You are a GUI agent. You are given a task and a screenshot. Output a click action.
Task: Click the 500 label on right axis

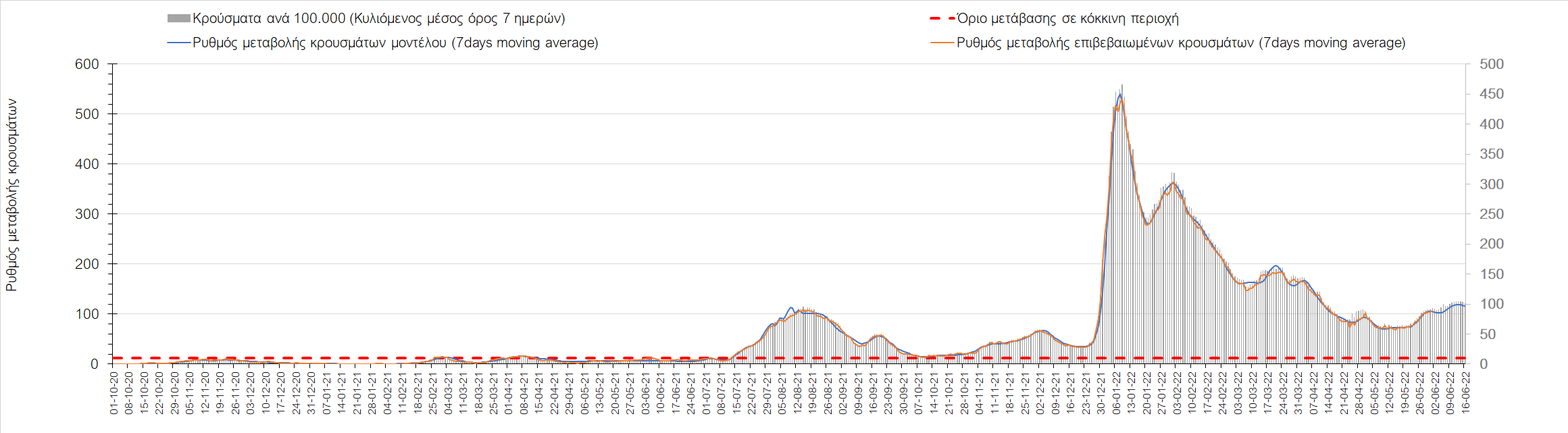[x=1492, y=64]
